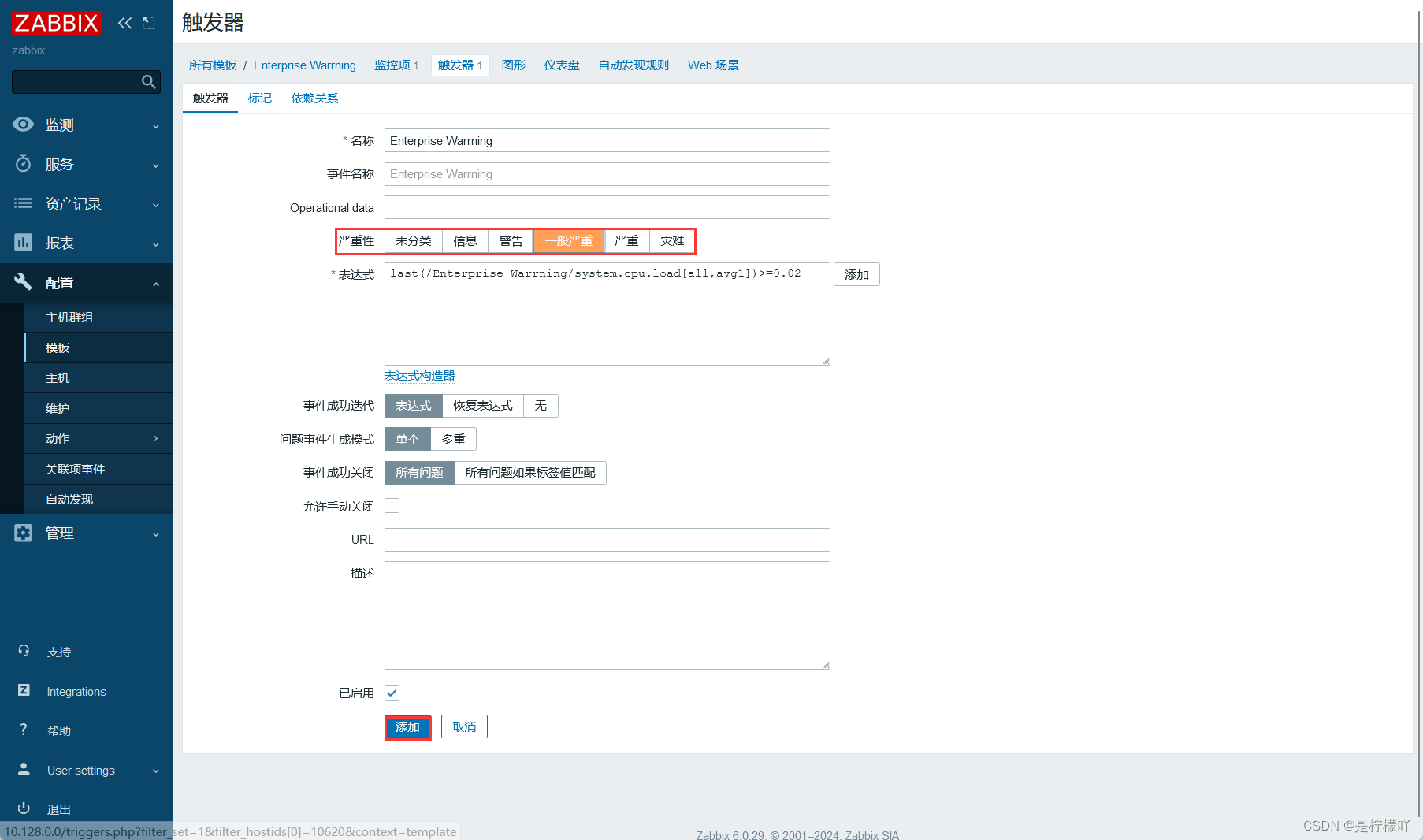Open the 图形 tab
This screenshot has height=840, width=1423.
[514, 65]
